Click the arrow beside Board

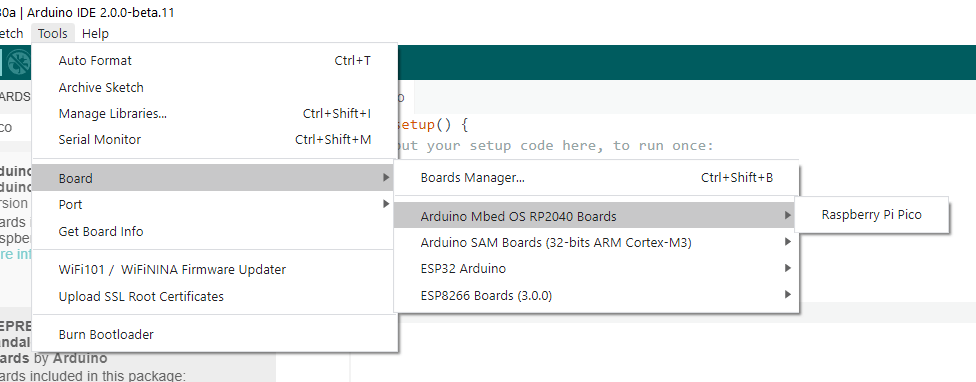coord(387,179)
